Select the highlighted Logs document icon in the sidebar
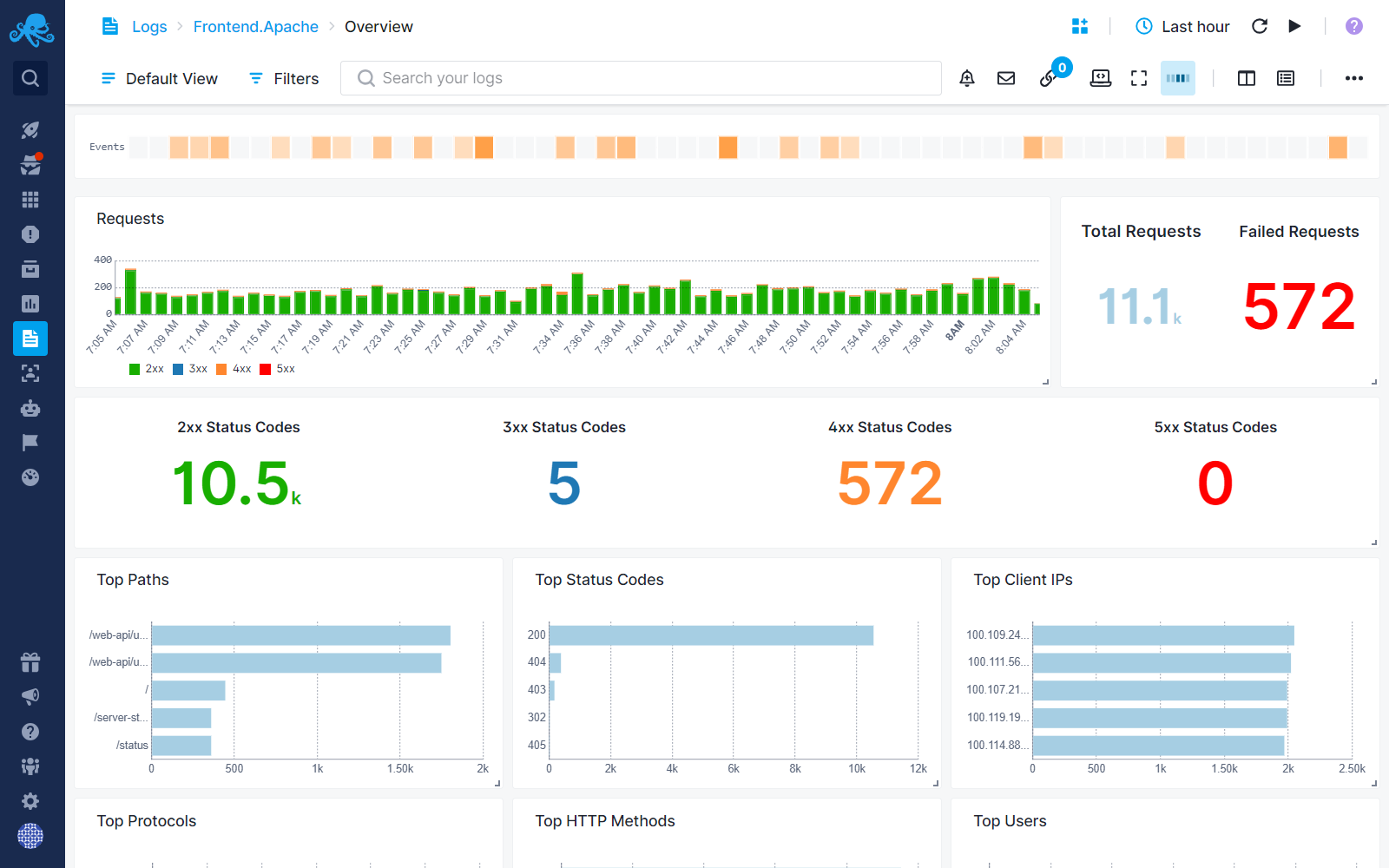 (30, 339)
